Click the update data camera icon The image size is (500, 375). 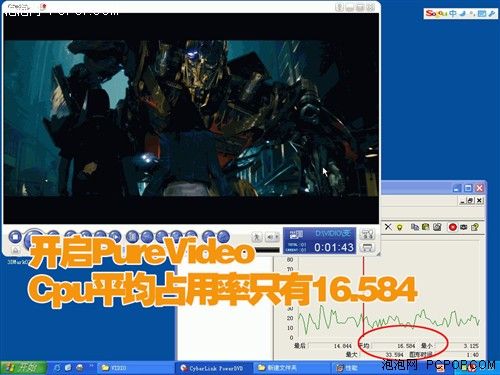pyautogui.click(x=464, y=227)
